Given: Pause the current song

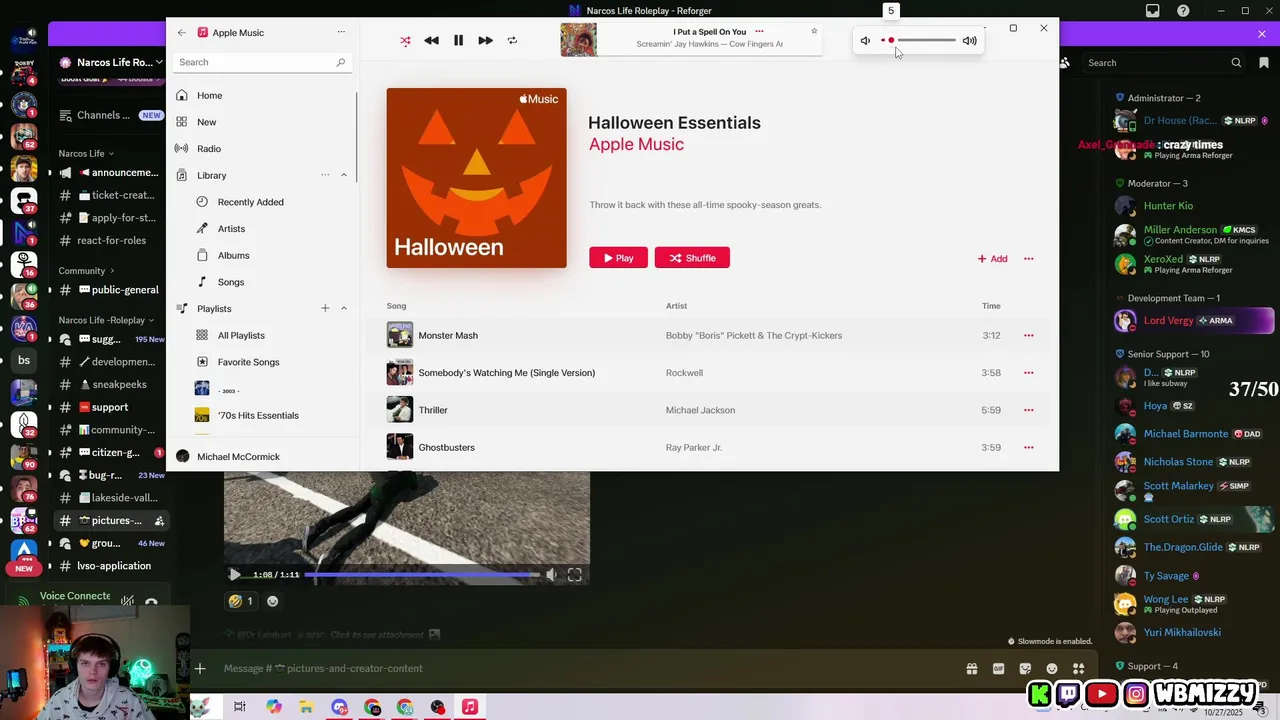Looking at the screenshot, I should pos(458,41).
